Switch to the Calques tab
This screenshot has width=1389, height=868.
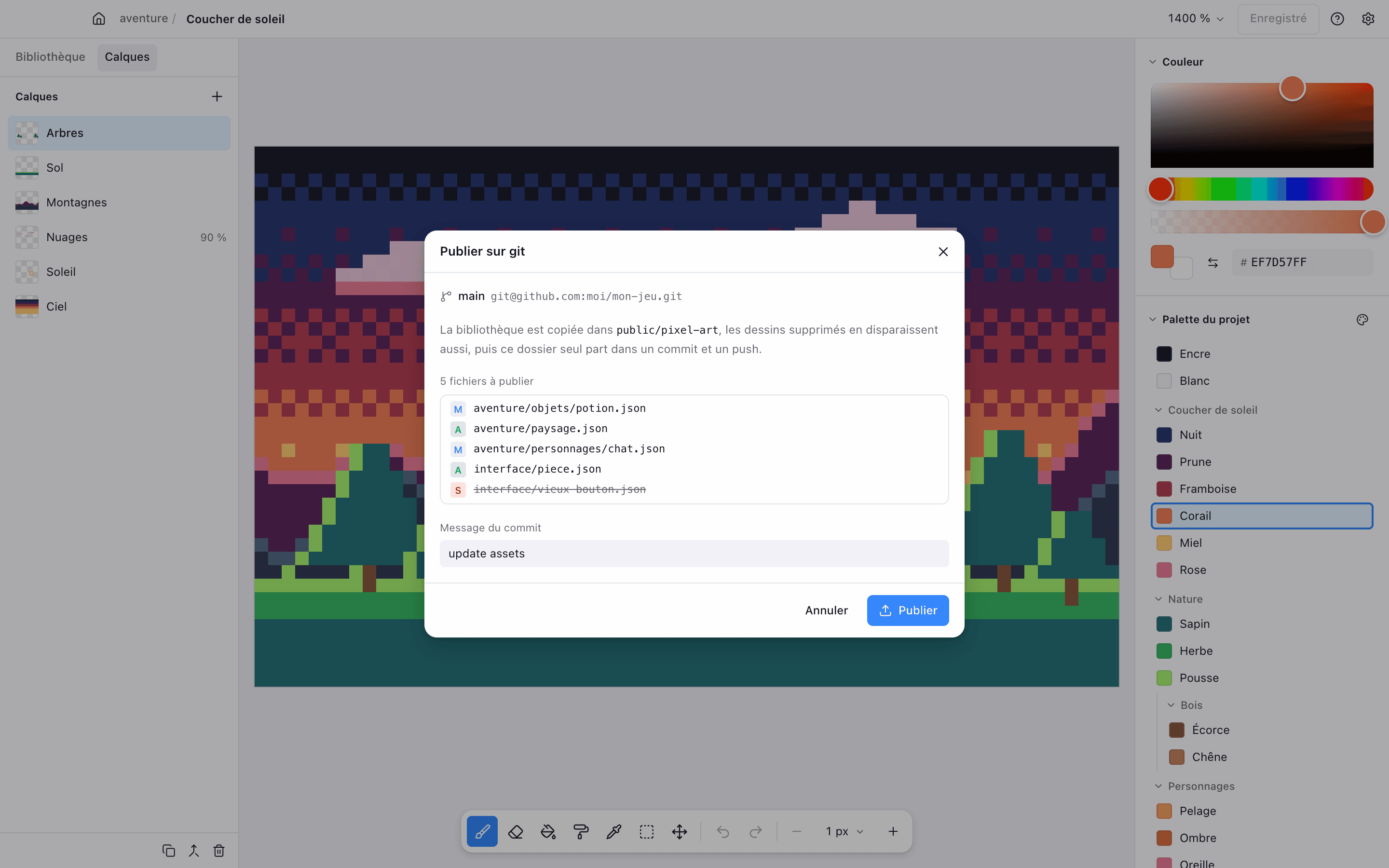click(x=127, y=57)
